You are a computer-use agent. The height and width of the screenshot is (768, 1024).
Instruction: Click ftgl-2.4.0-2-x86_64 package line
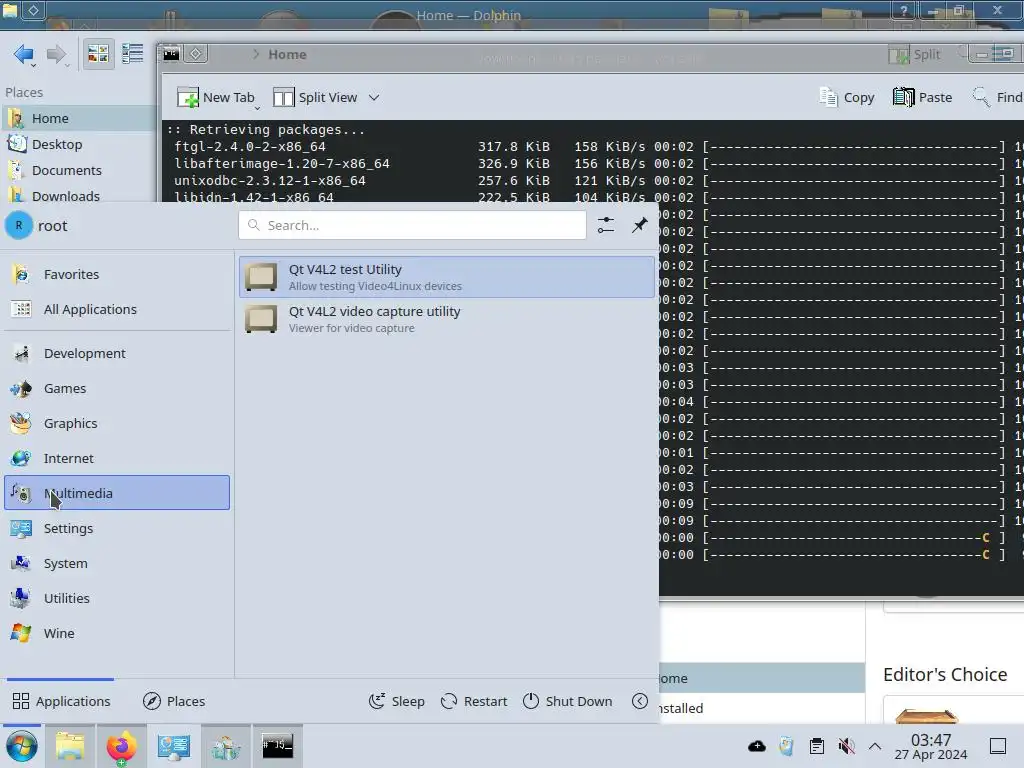(249, 146)
